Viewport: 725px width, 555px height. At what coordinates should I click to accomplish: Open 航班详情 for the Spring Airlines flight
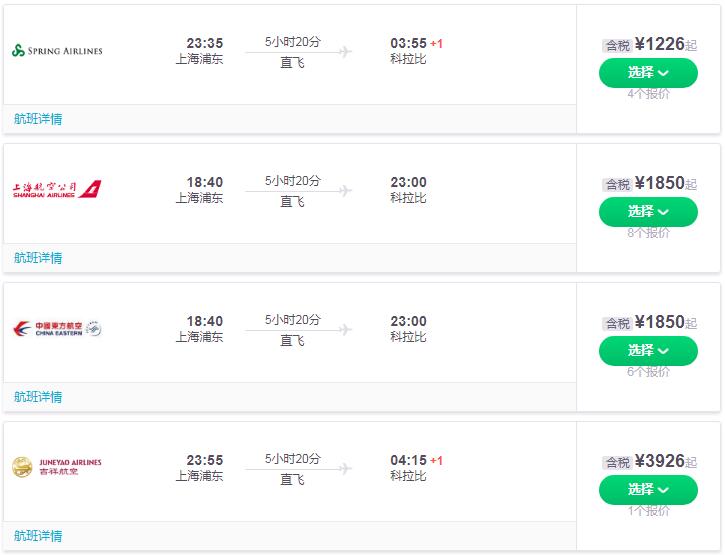pyautogui.click(x=38, y=119)
